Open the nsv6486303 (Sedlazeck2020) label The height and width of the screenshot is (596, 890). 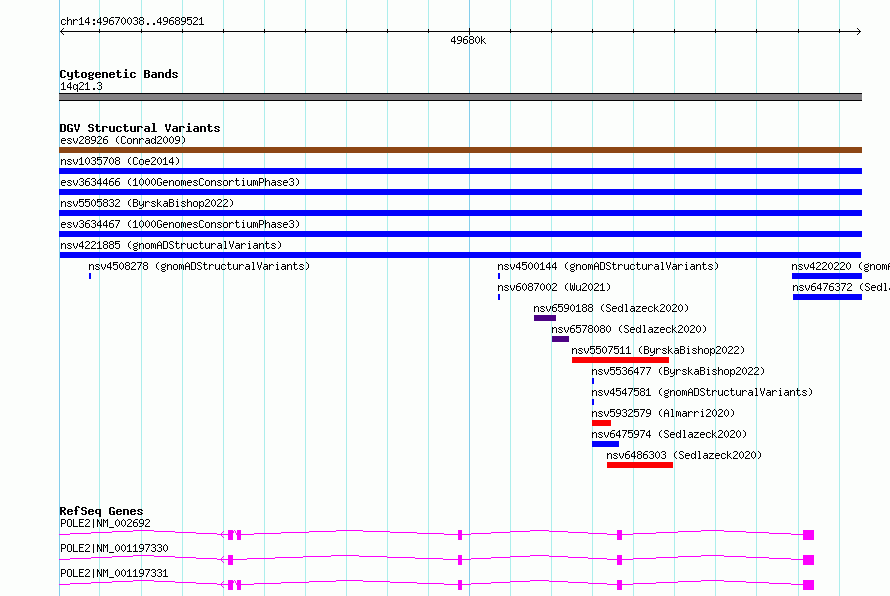684,455
